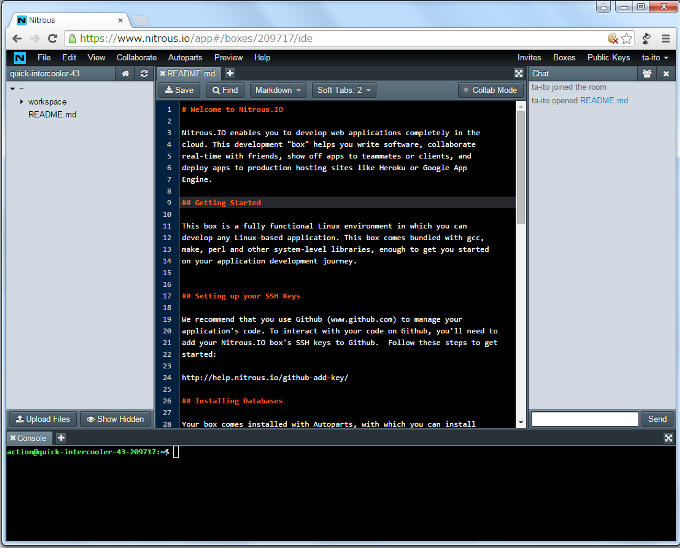Close the README.md editor tab
Viewport: 680px width, 548px height.
pos(163,74)
